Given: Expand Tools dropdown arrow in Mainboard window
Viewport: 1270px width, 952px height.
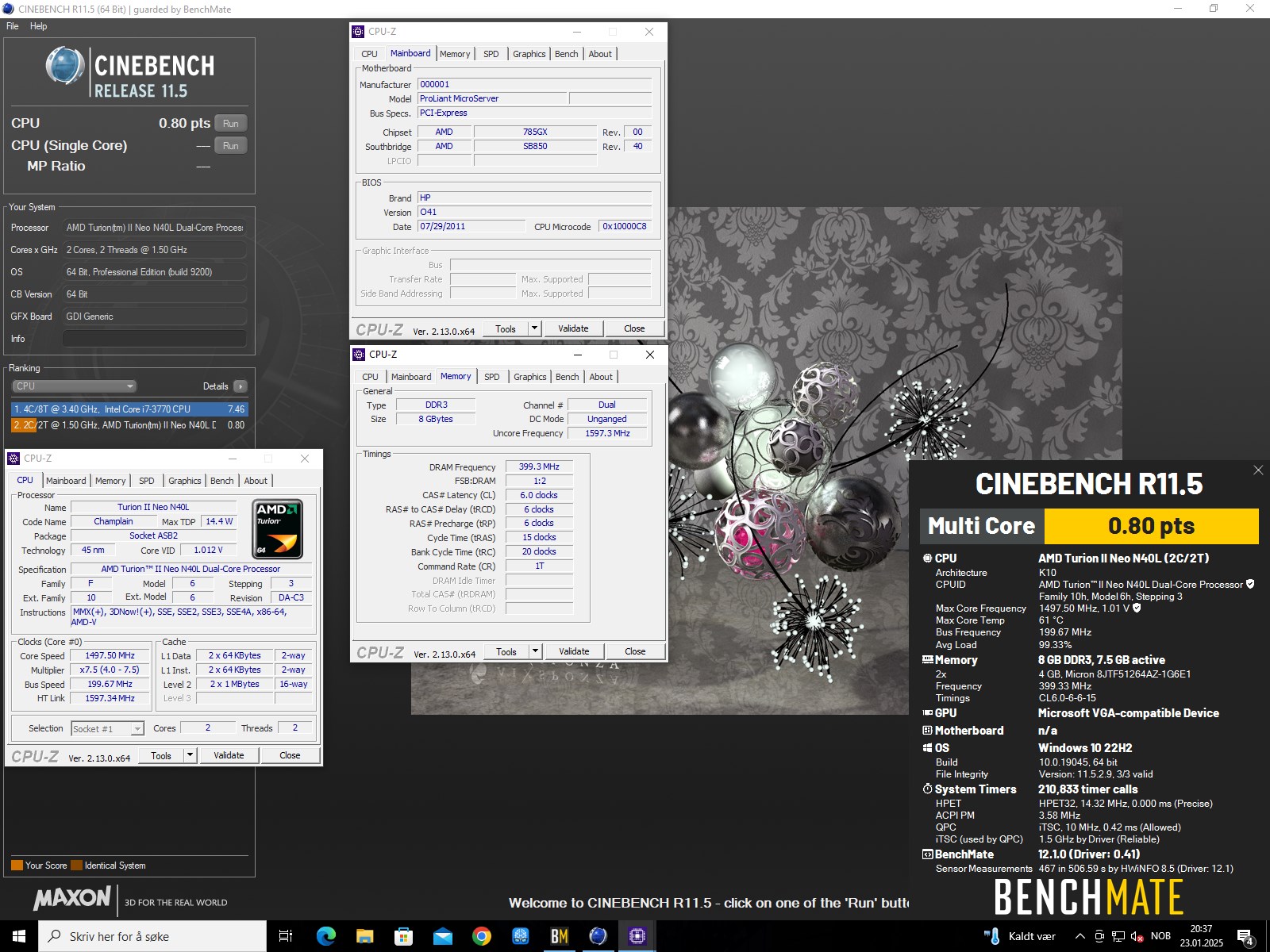Looking at the screenshot, I should pos(534,328).
